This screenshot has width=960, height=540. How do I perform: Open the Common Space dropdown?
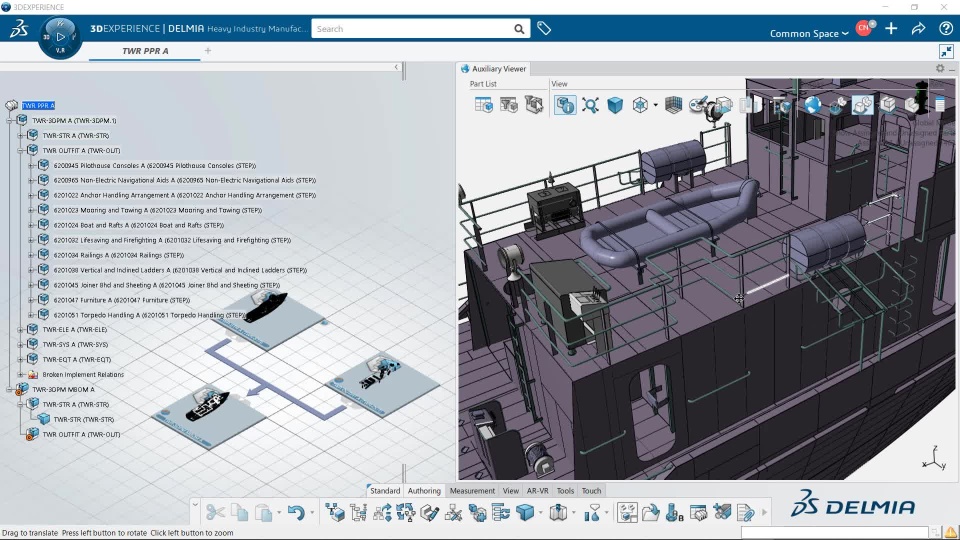pos(809,34)
